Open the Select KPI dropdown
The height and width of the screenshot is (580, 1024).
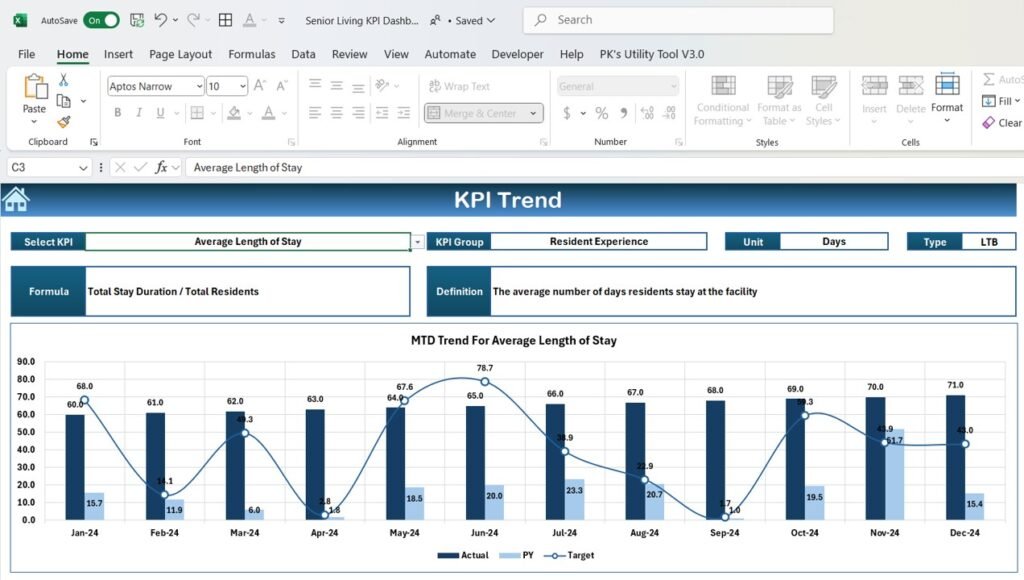pyautogui.click(x=417, y=241)
